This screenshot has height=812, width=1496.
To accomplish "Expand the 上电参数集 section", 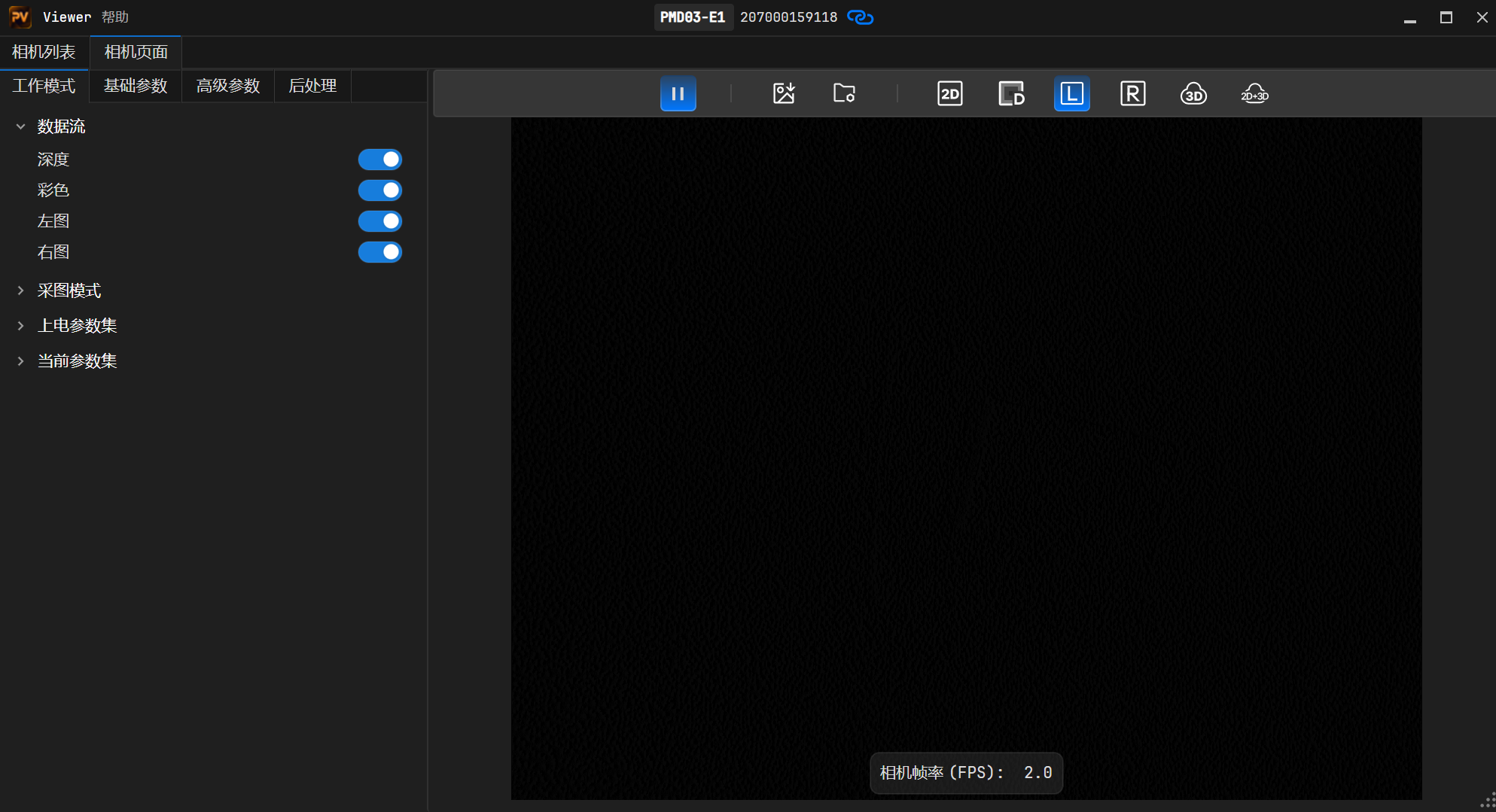I will [21, 326].
